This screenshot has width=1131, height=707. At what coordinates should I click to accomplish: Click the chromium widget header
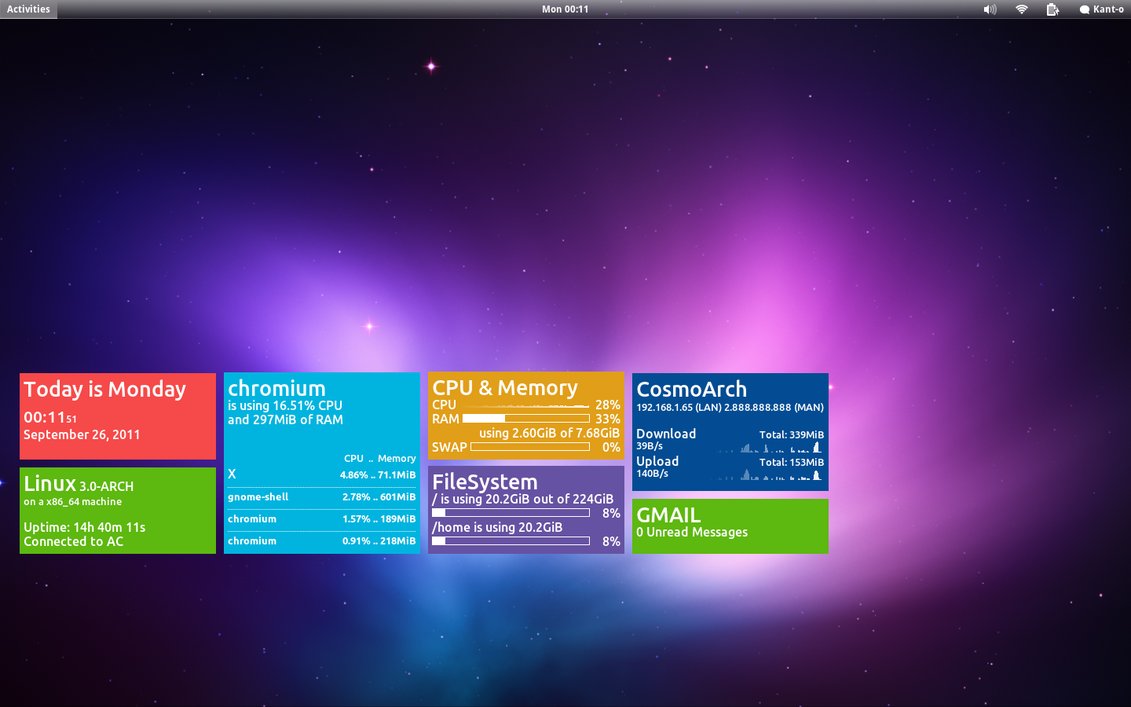point(276,389)
